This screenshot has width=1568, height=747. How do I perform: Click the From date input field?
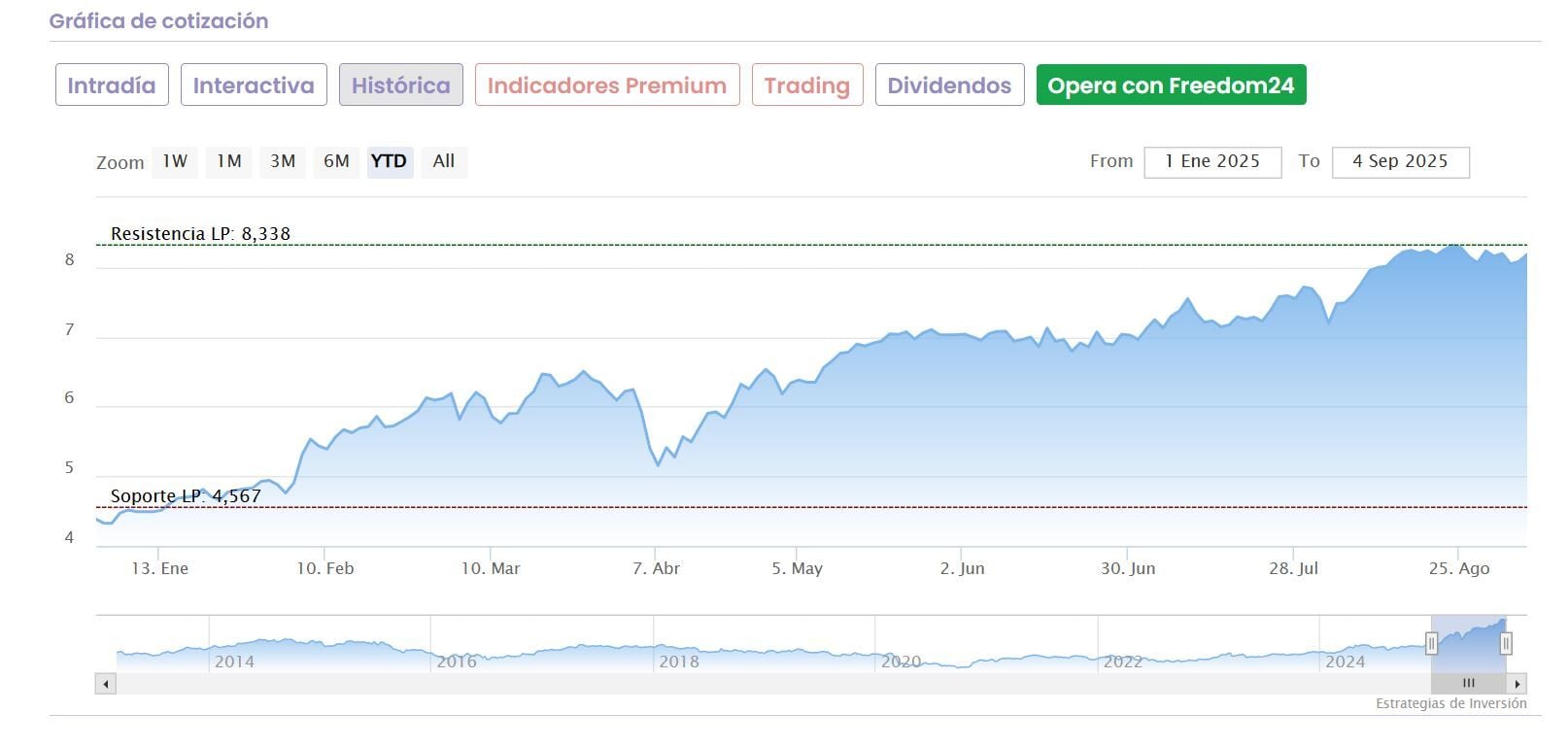point(1212,162)
